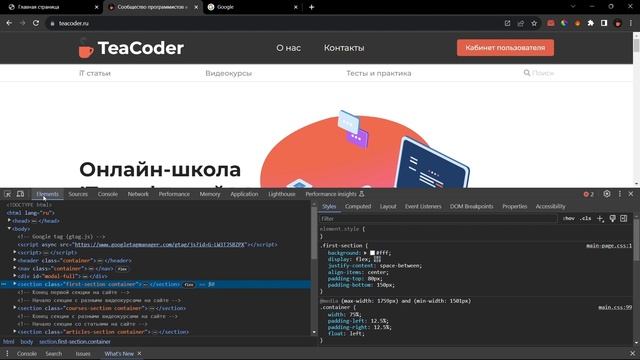Image resolution: width=640 pixels, height=360 pixels.
Task: Click the #fff background color swatch
Action: click(372, 253)
